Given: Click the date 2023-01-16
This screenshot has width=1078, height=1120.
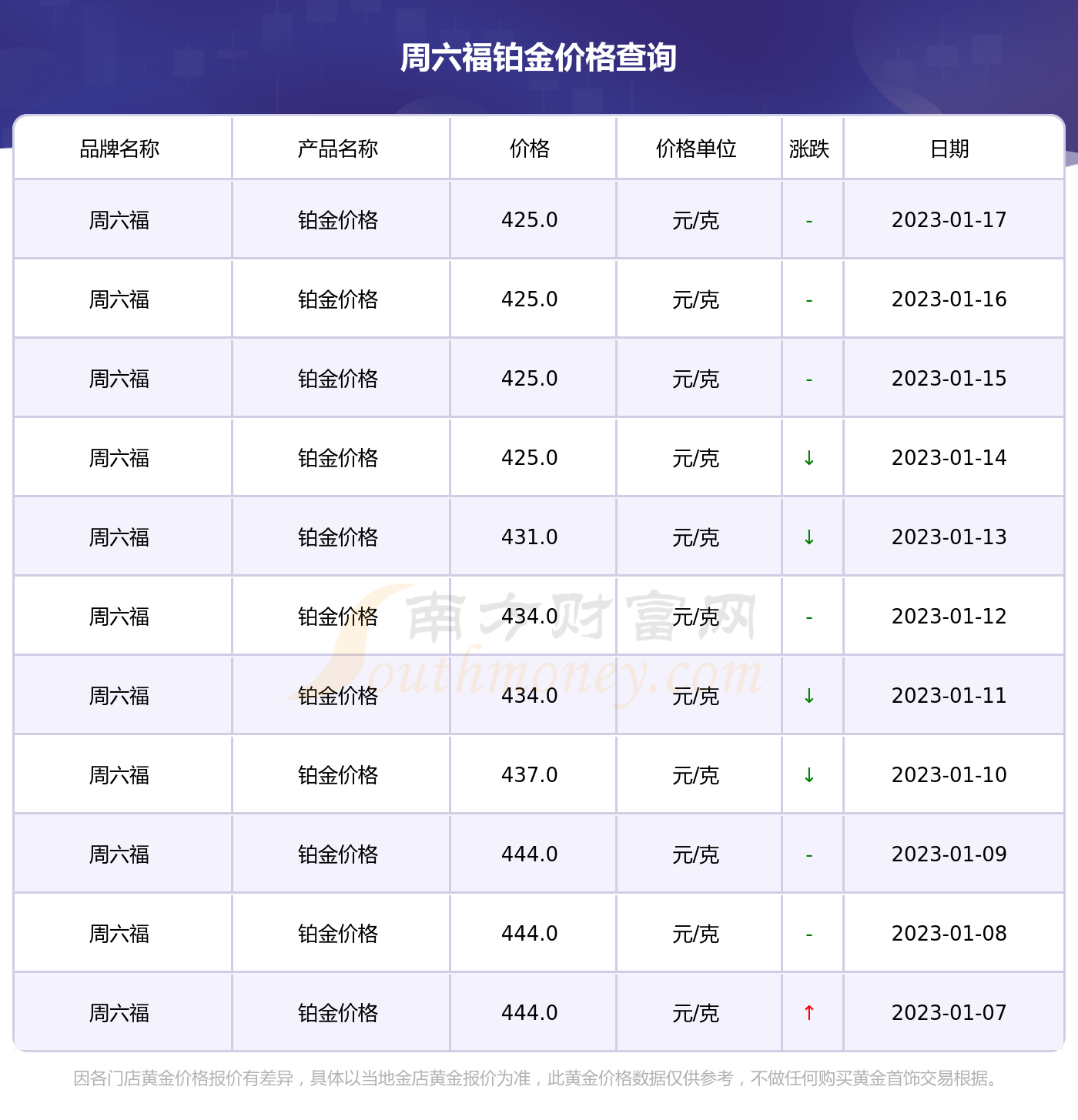Looking at the screenshot, I should click(x=949, y=299).
